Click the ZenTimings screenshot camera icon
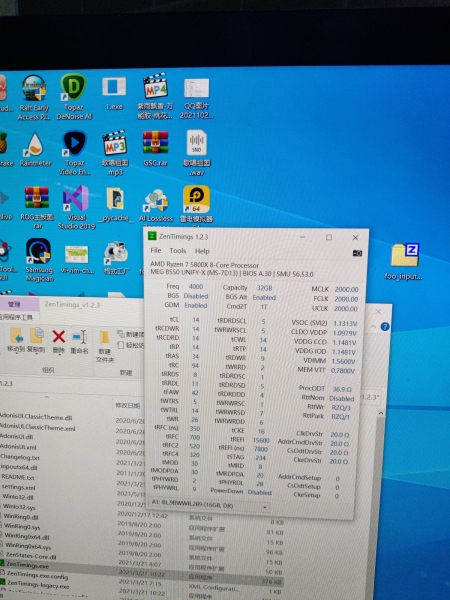This screenshot has width=450, height=600. point(357,253)
